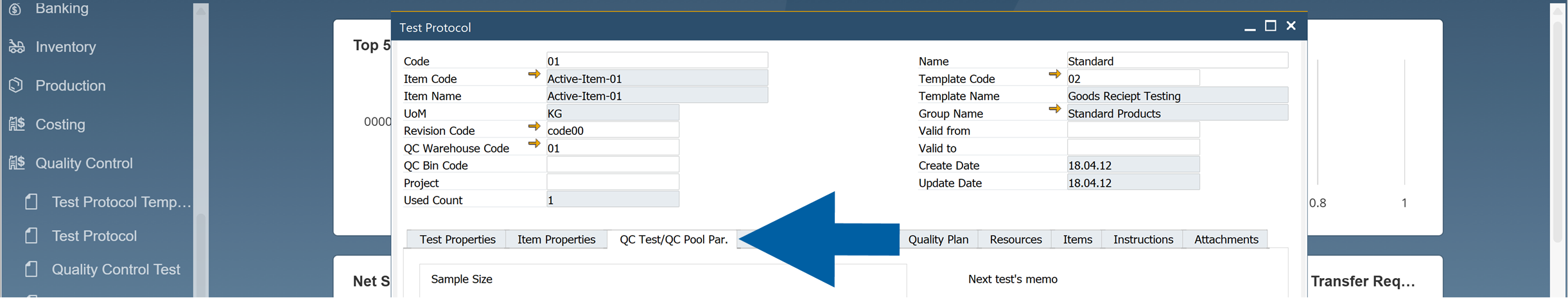Switch to the Item Properties tab
This screenshot has height=298, width=1568.
556,240
